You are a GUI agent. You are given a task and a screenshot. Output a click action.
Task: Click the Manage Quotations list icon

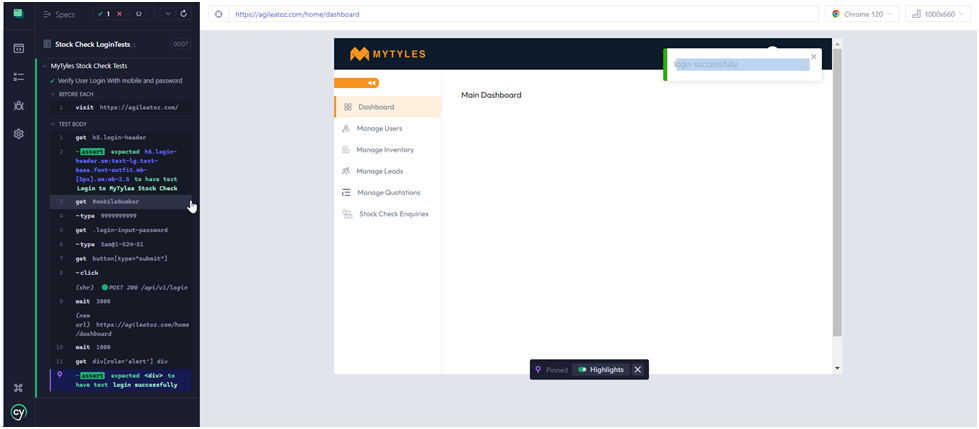point(346,192)
